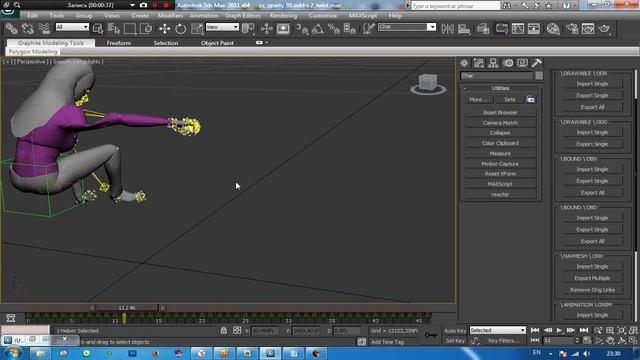Open the 'Char' named selection sets dropdown
This screenshot has width=640, height=360.
pyautogui.click(x=407, y=27)
